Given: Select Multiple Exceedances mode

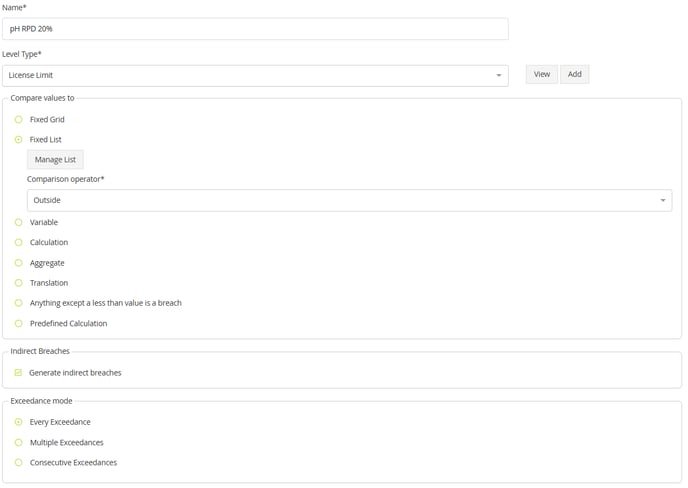Looking at the screenshot, I should [x=19, y=442].
